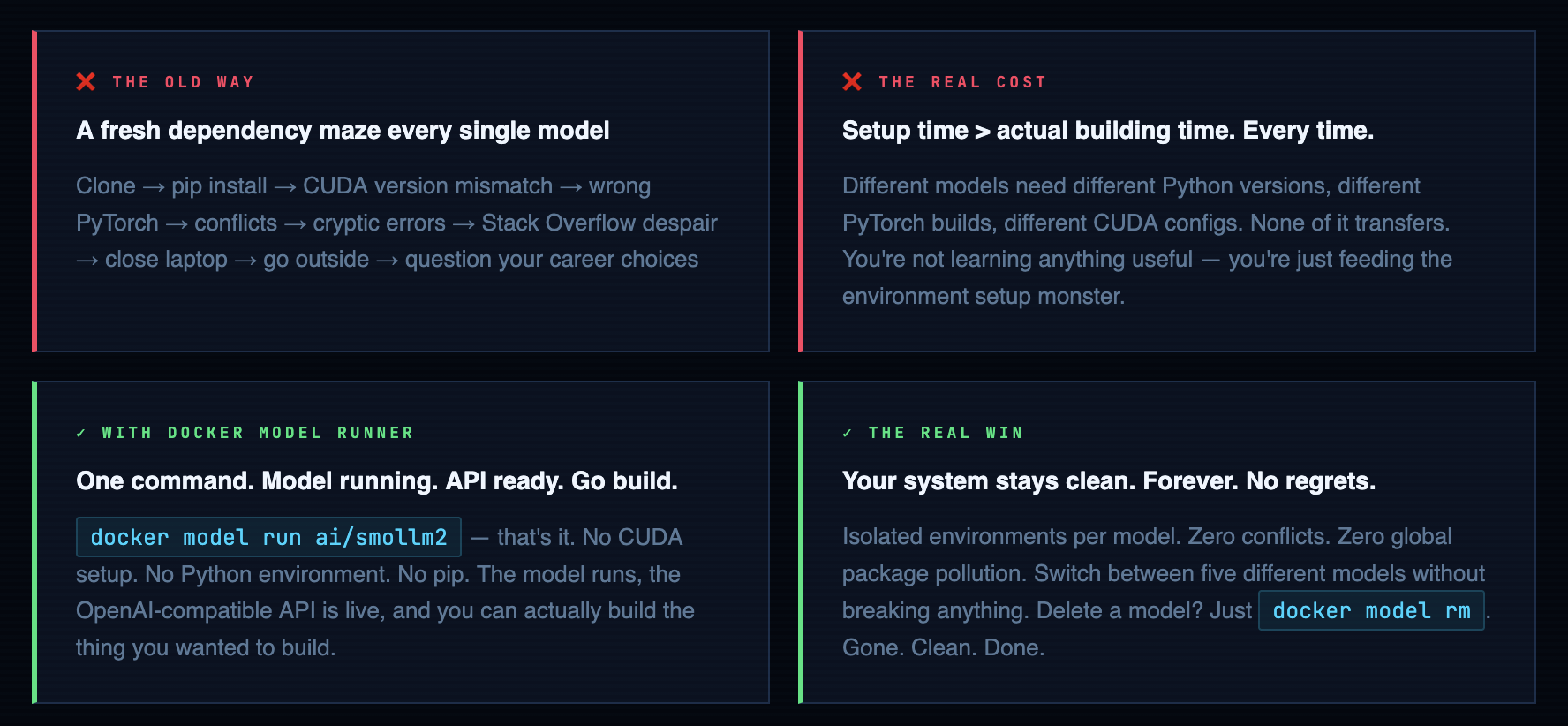Click the red X icon beside THE REAL COST

[x=852, y=82]
